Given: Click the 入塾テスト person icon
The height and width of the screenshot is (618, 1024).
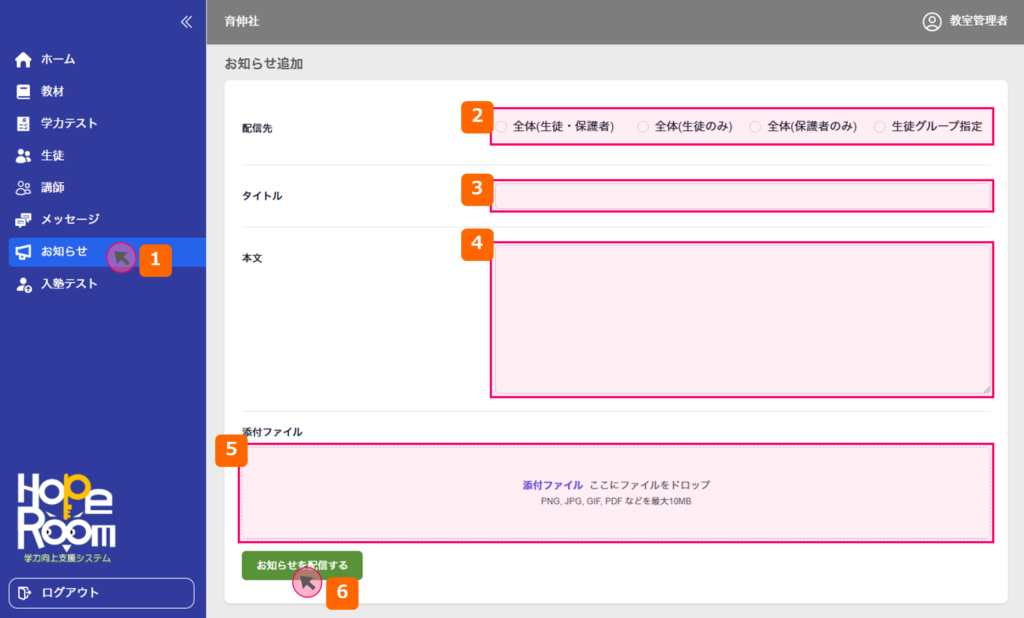Looking at the screenshot, I should coord(24,284).
